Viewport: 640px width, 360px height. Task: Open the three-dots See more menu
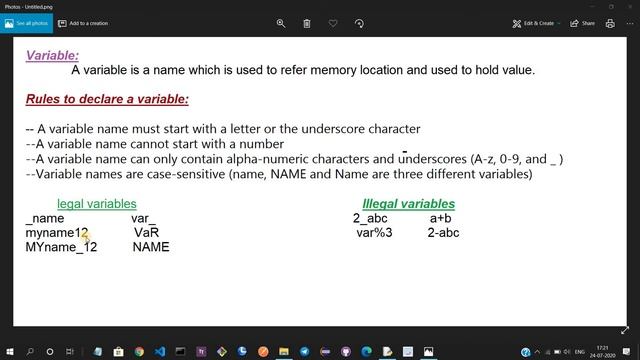click(x=630, y=23)
